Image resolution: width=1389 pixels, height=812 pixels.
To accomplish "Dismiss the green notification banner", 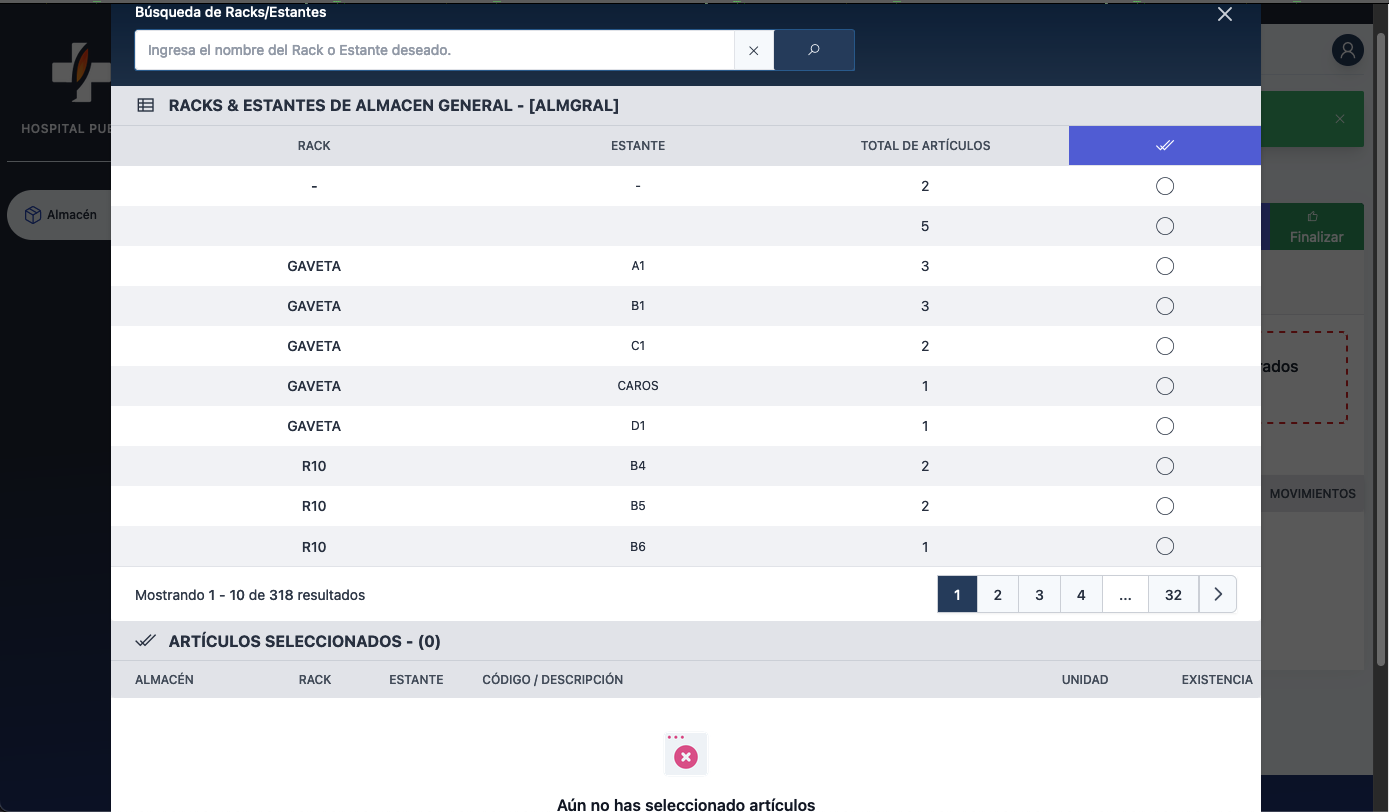I will pyautogui.click(x=1340, y=119).
